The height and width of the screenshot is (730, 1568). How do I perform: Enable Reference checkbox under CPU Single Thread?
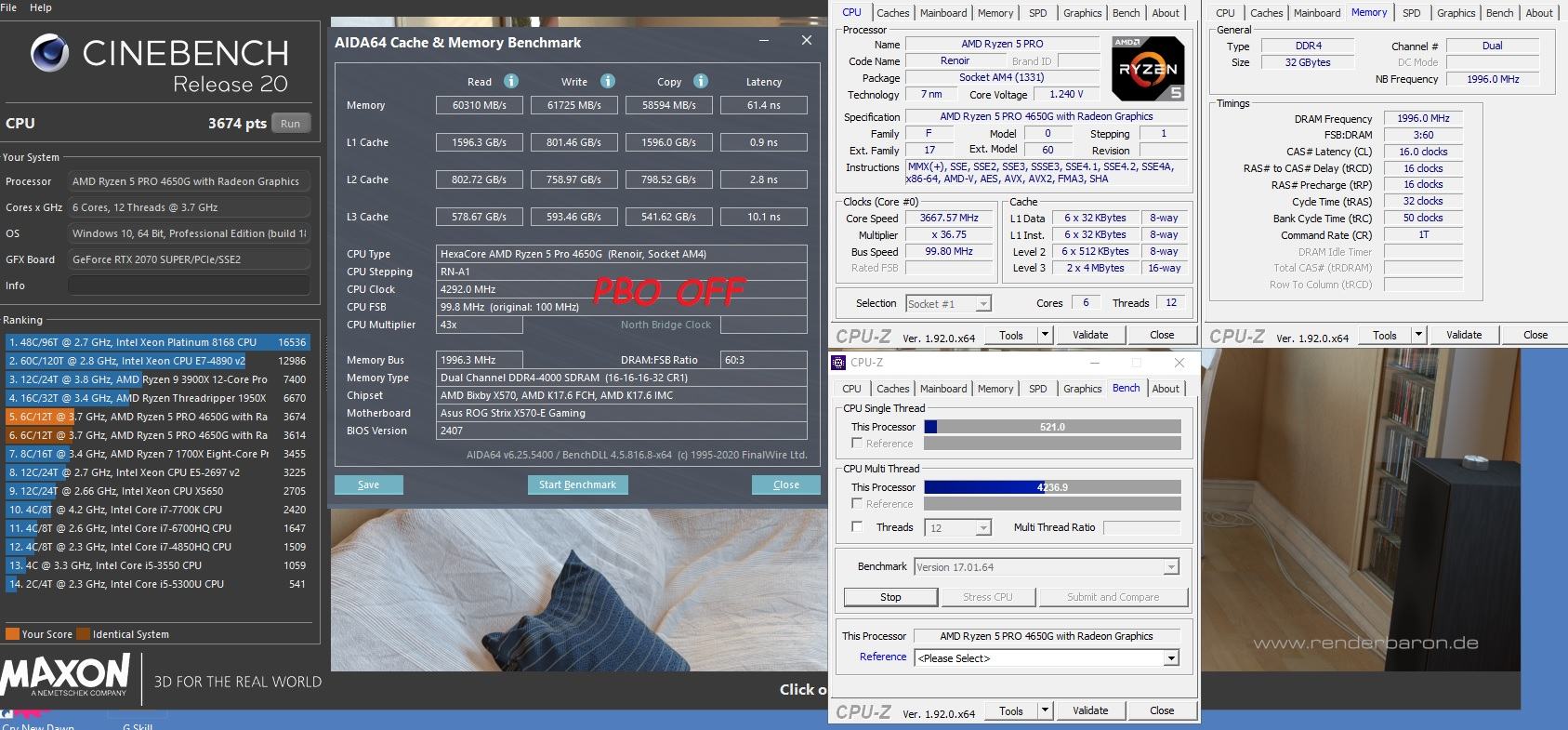pos(858,444)
